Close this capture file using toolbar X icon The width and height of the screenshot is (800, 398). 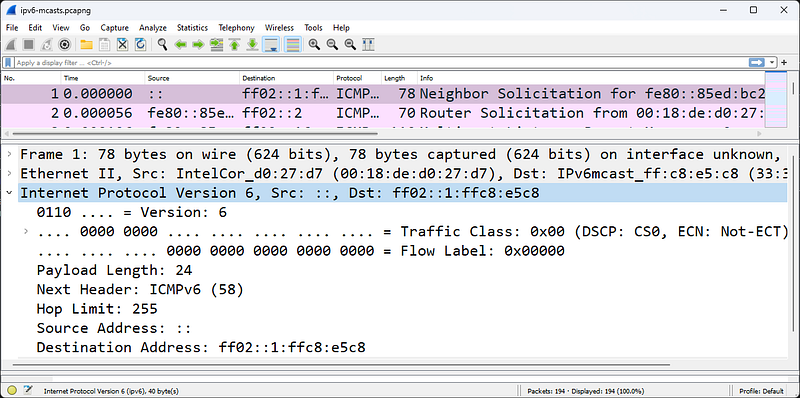click(122, 45)
